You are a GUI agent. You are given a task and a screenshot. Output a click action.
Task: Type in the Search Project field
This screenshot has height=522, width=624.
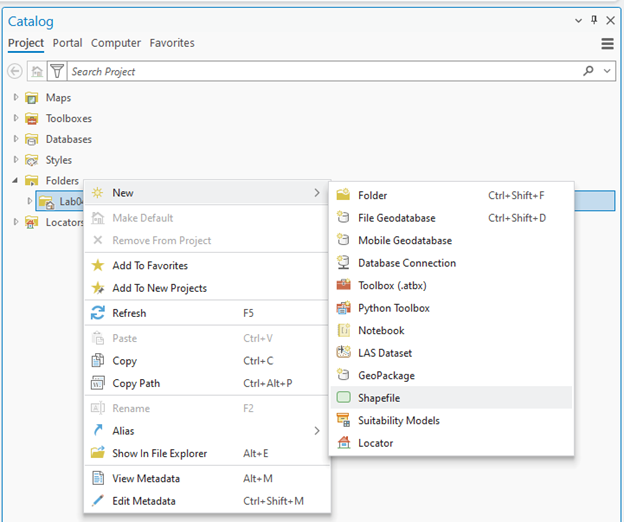click(x=320, y=72)
